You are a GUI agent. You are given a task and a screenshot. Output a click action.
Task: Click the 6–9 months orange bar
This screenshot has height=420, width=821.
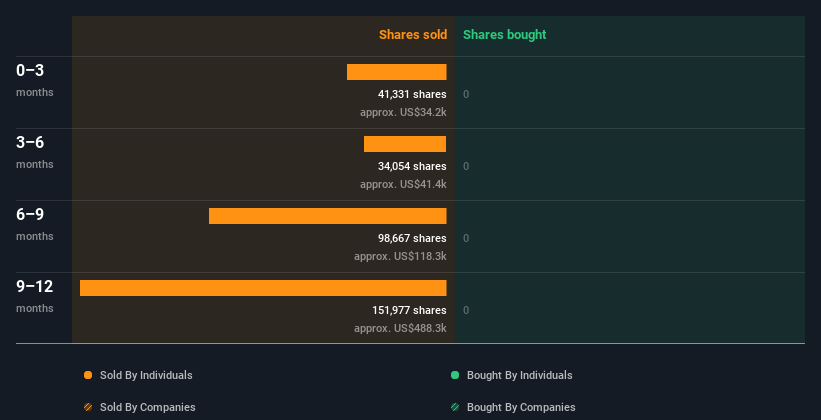pos(328,216)
